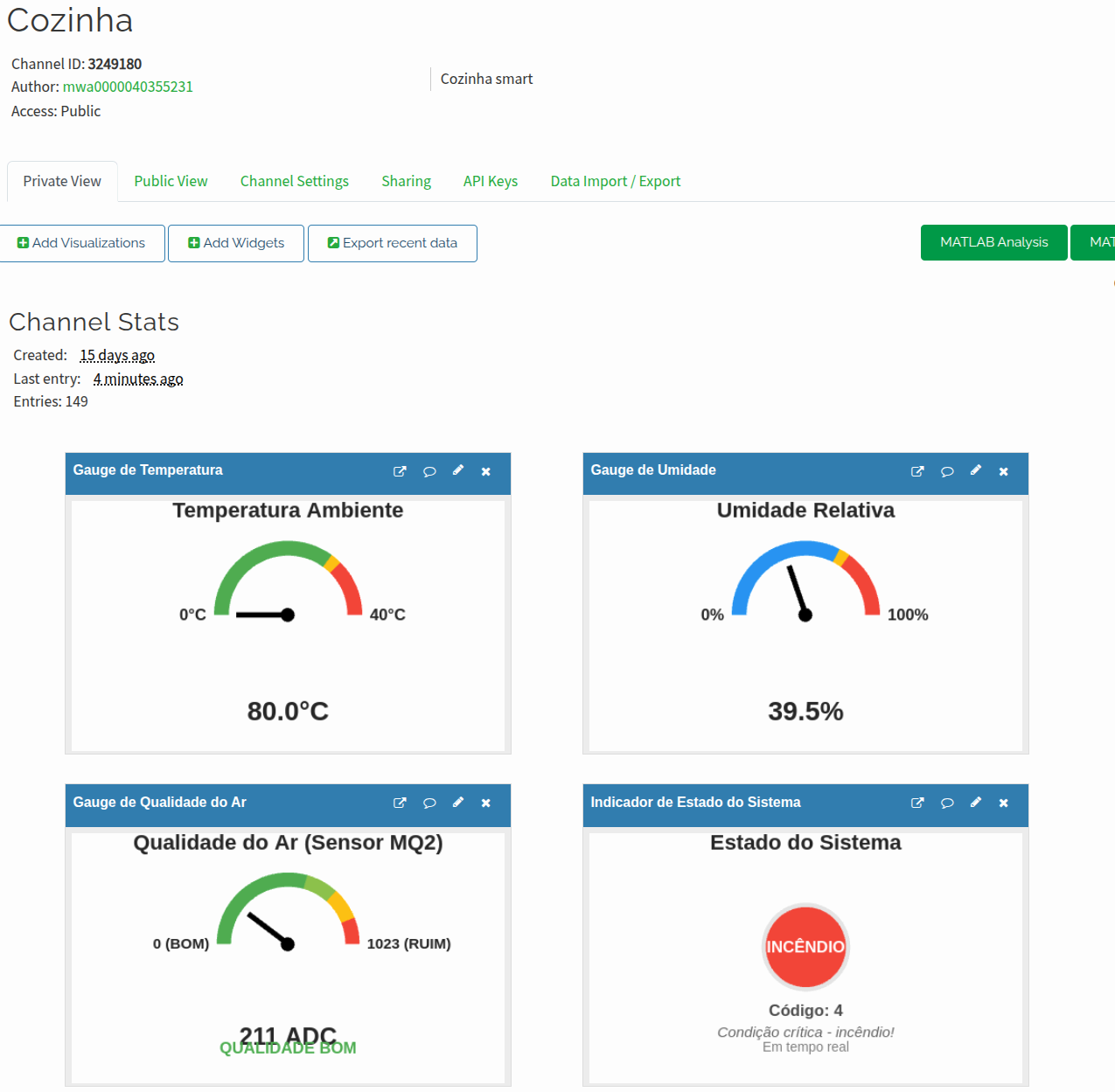
Task: Switch to the Public View tab
Action: [171, 181]
